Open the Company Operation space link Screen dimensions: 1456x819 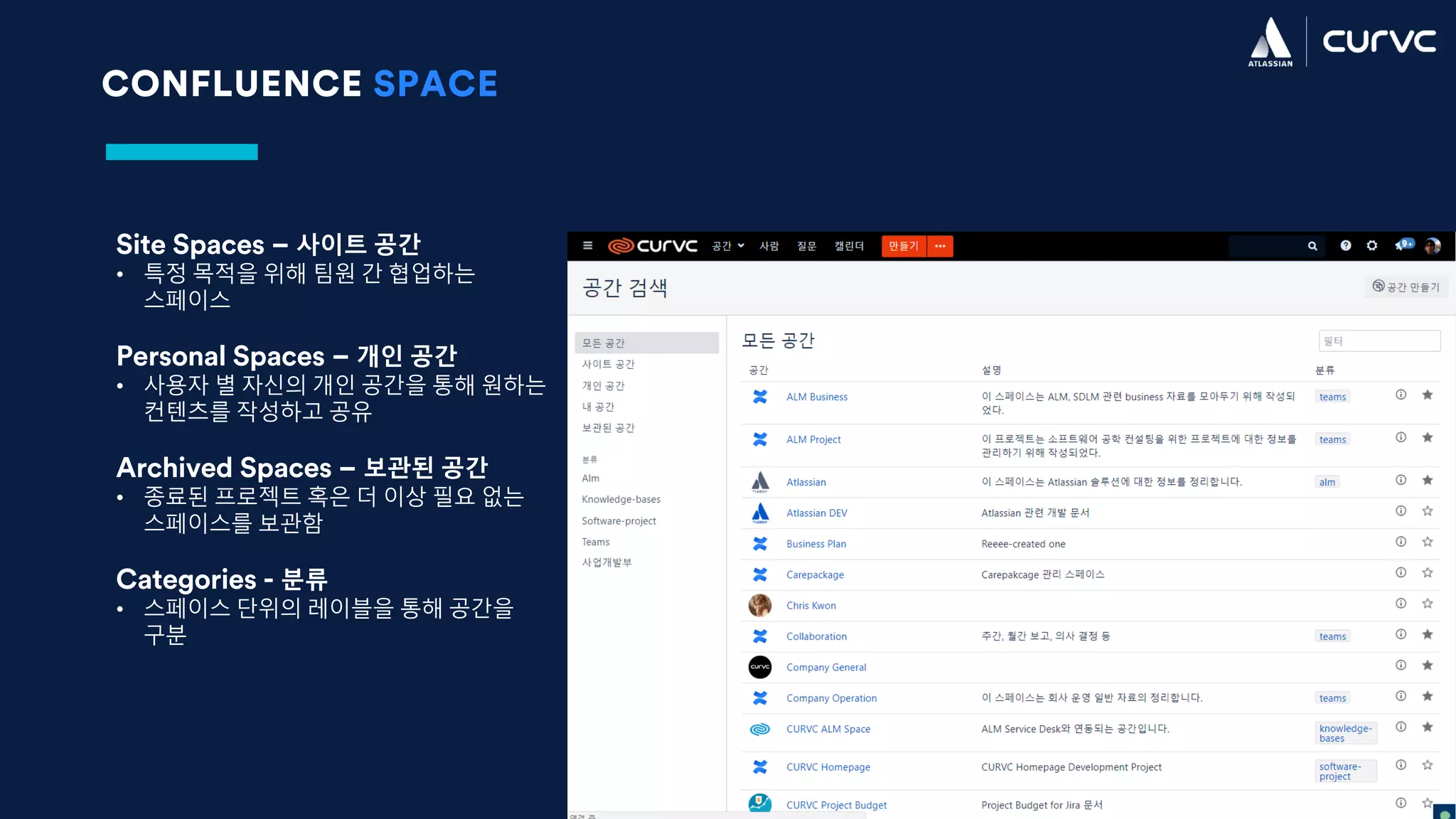[x=831, y=698]
